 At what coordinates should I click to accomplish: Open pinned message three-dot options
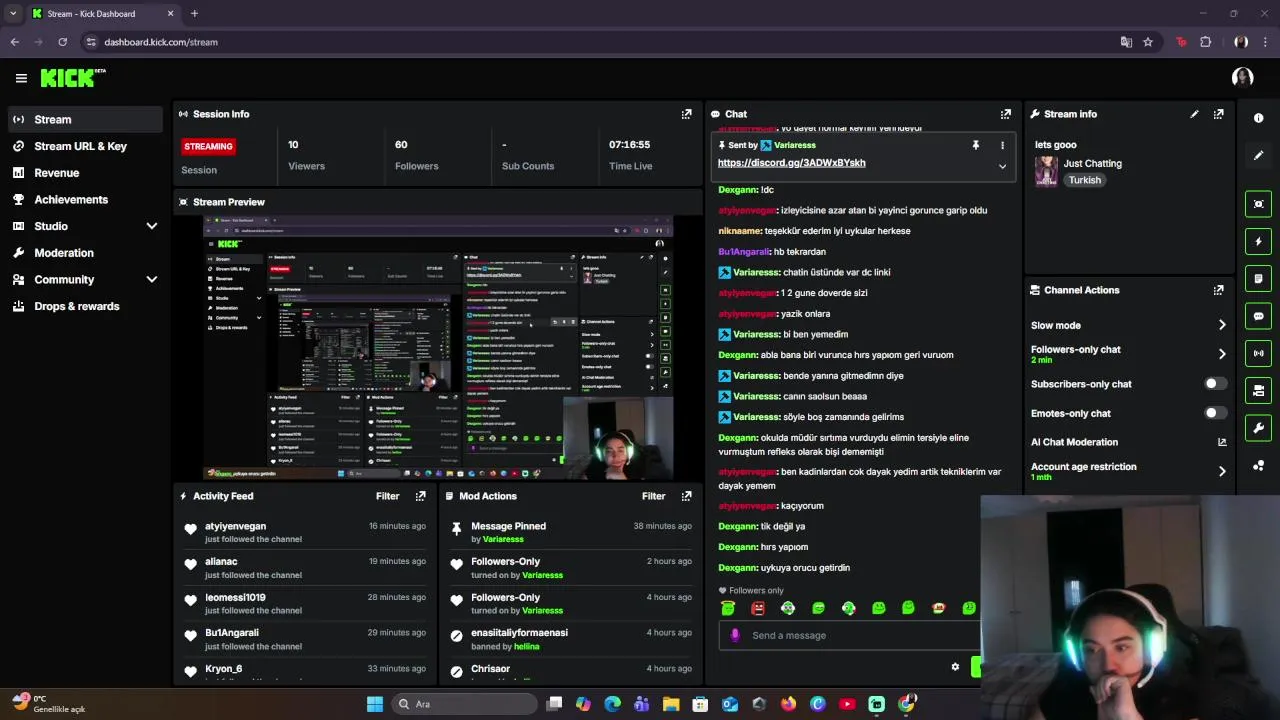(x=1002, y=145)
